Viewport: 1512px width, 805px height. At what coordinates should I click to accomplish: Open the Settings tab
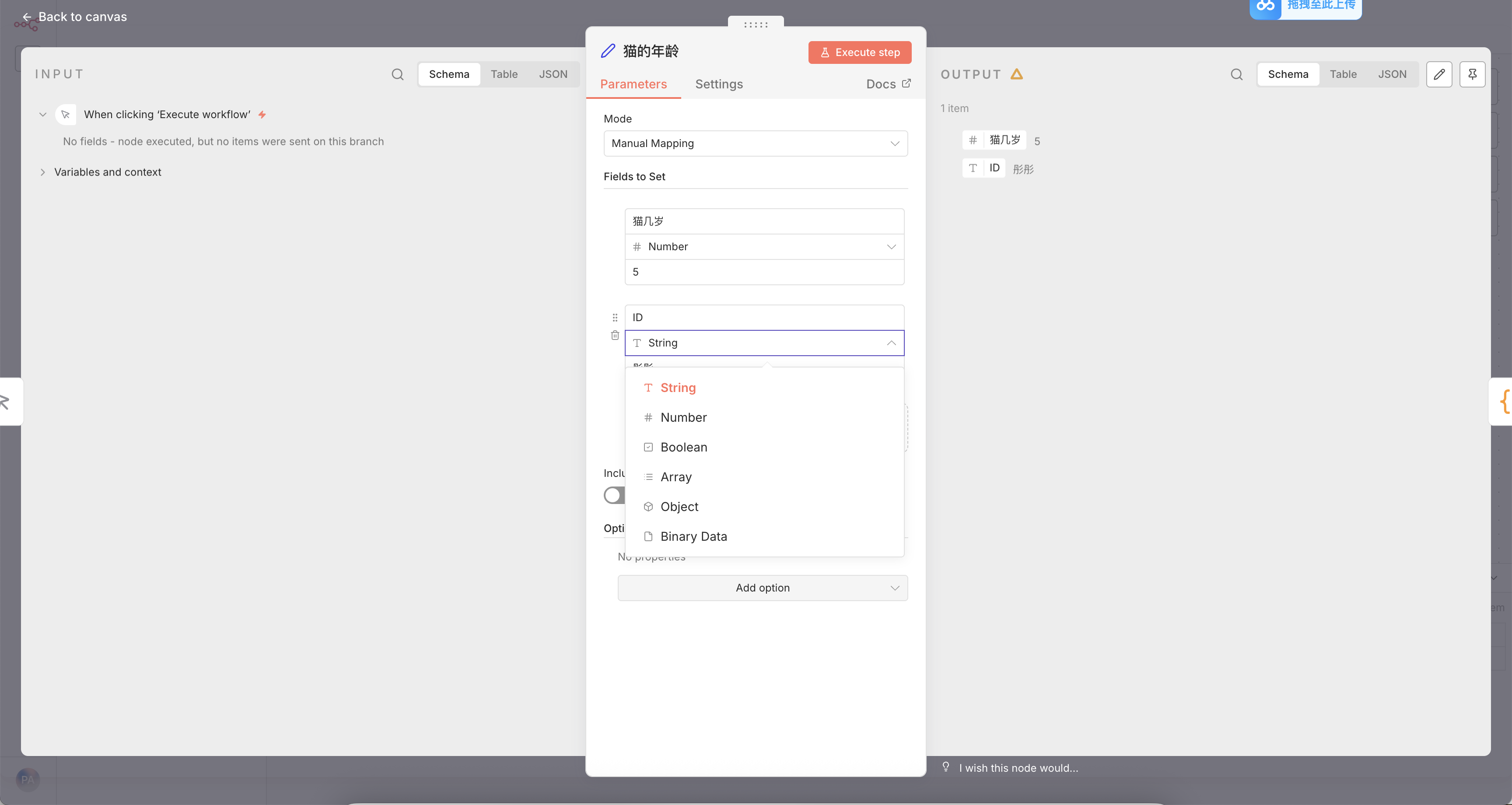pos(718,84)
